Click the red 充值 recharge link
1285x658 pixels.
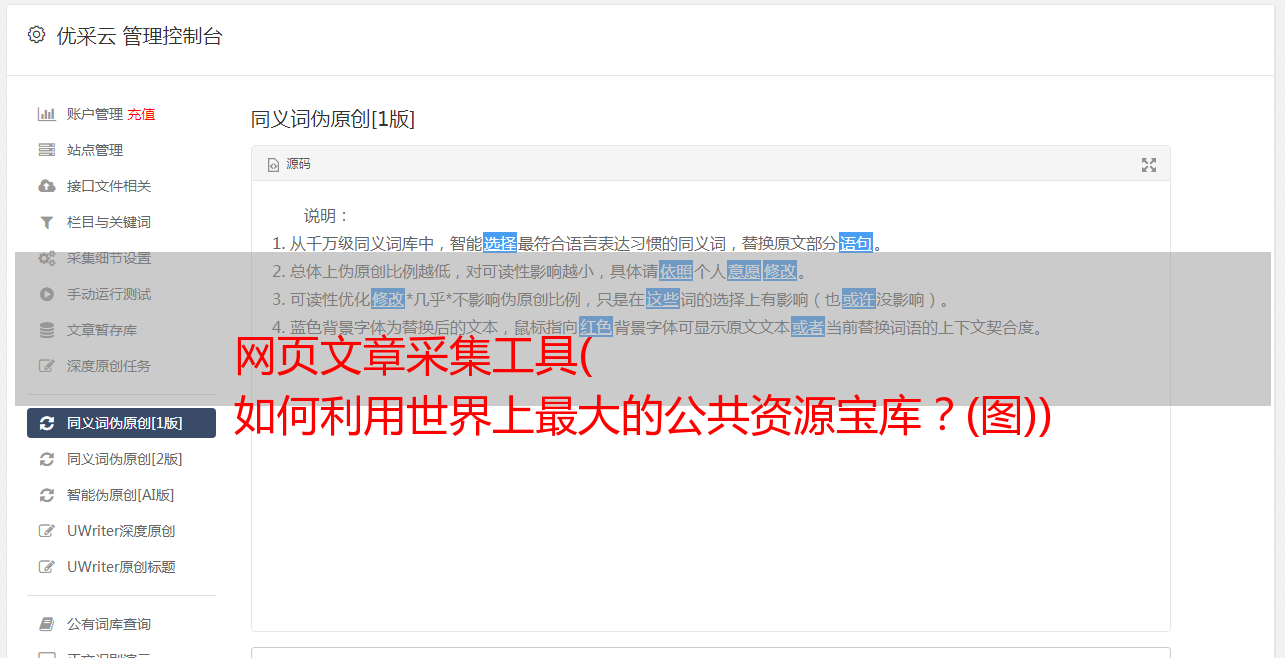[141, 114]
